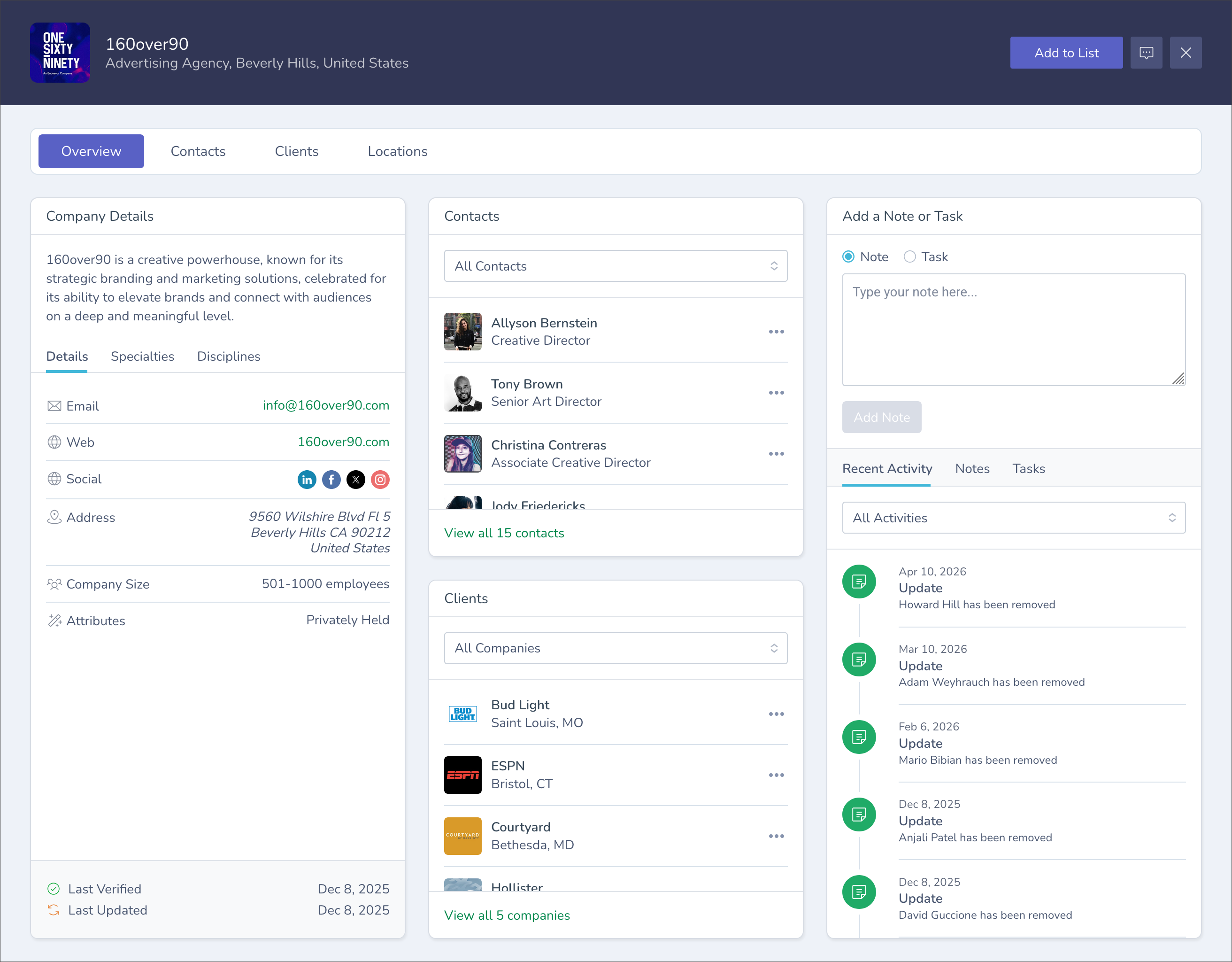Open the Facebook social icon
Screen dimensions: 1232x962
coord(331,480)
